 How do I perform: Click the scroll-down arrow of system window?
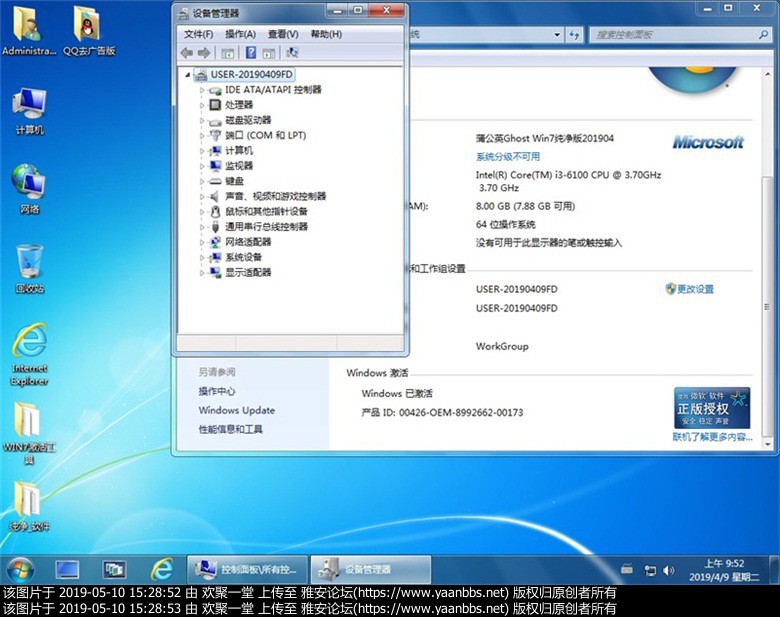pyautogui.click(x=768, y=443)
